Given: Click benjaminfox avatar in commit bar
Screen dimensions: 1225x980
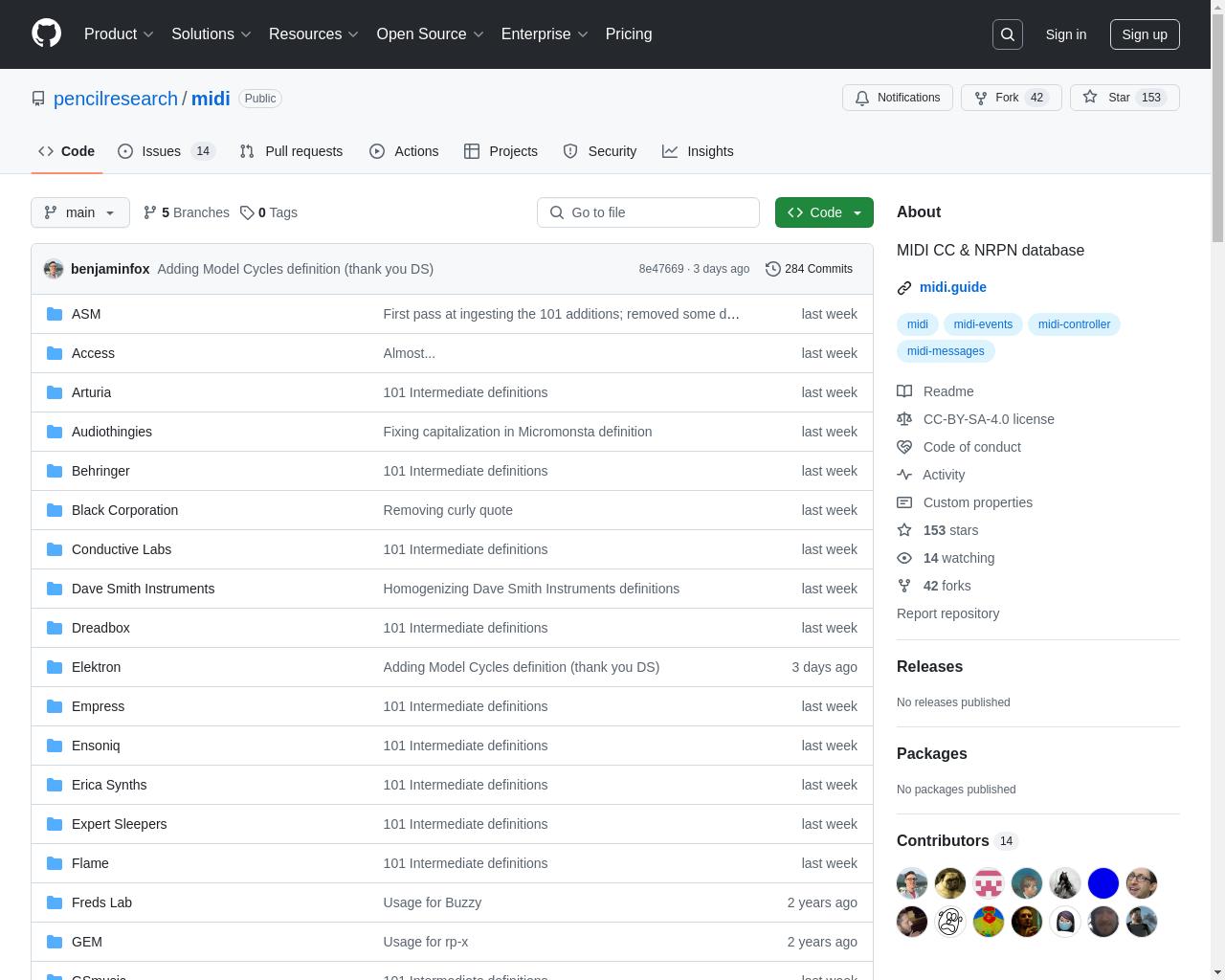Looking at the screenshot, I should 54,269.
